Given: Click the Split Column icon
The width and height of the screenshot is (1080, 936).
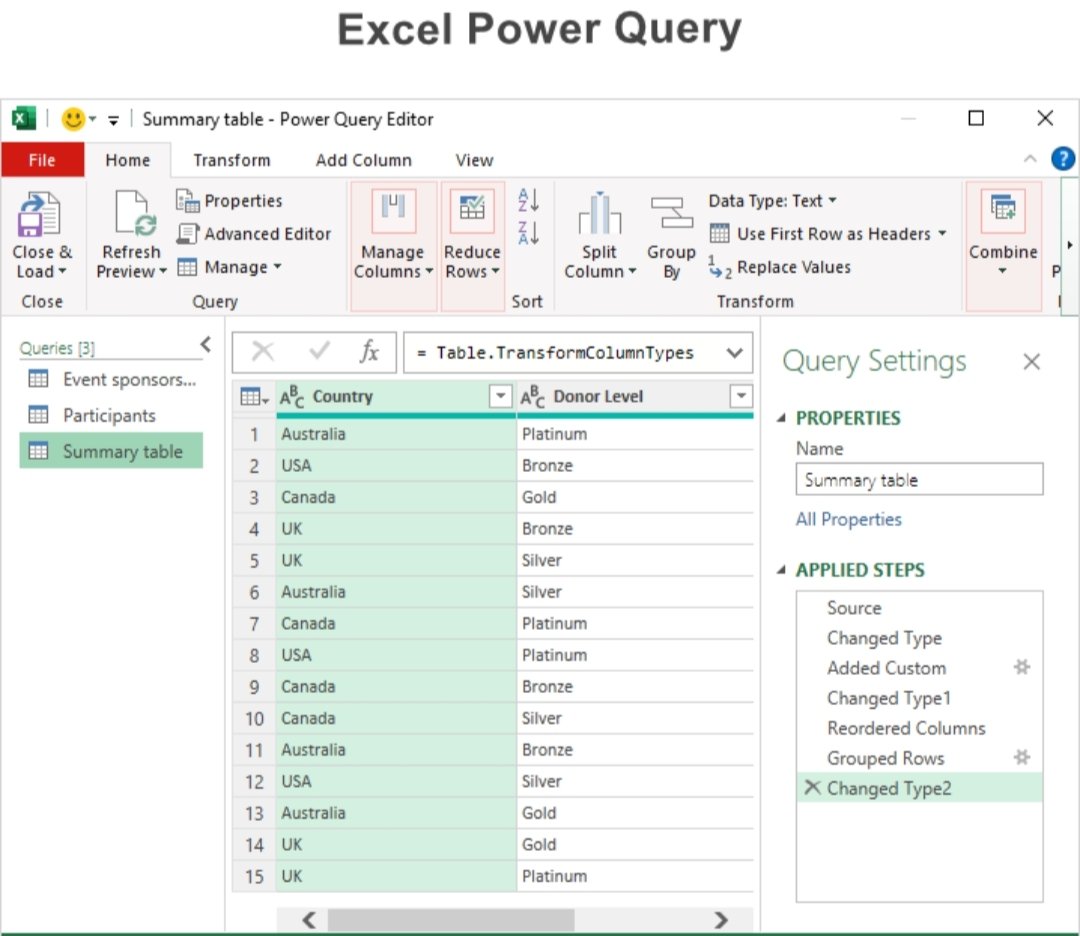Looking at the screenshot, I should 599,213.
